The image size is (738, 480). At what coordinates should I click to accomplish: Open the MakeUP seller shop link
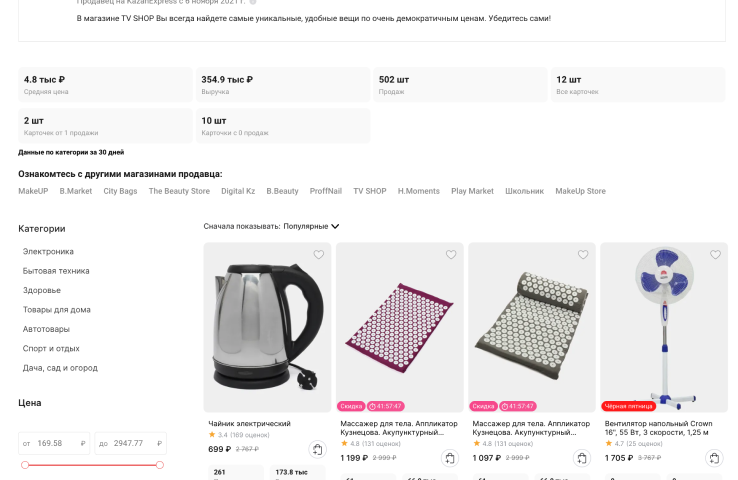33,191
